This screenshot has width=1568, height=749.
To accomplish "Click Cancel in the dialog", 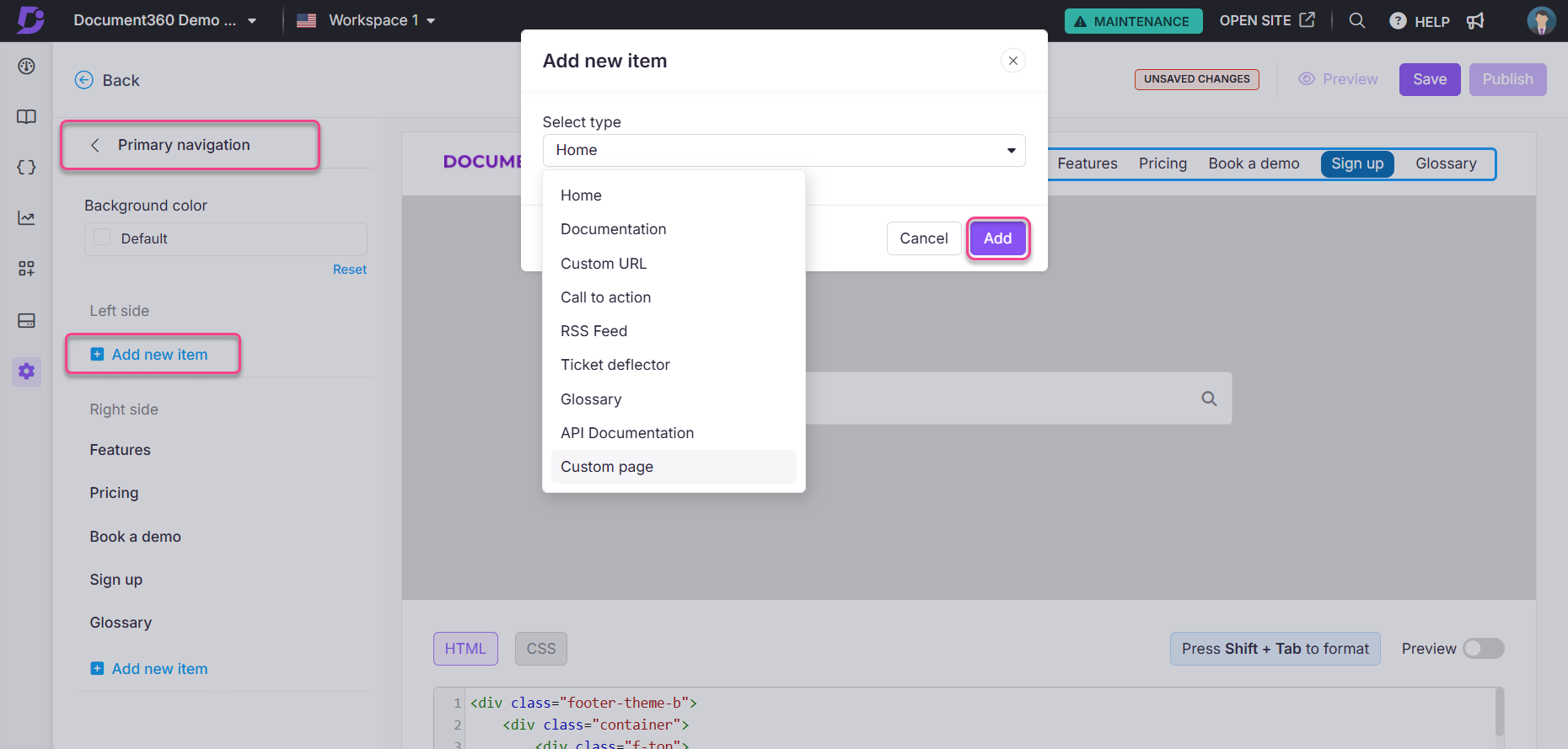I will coord(924,238).
